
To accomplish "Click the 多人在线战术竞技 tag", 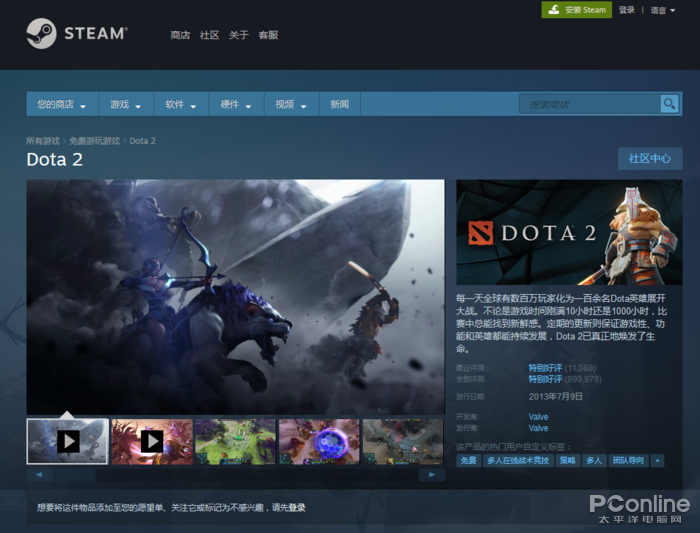I will click(518, 461).
